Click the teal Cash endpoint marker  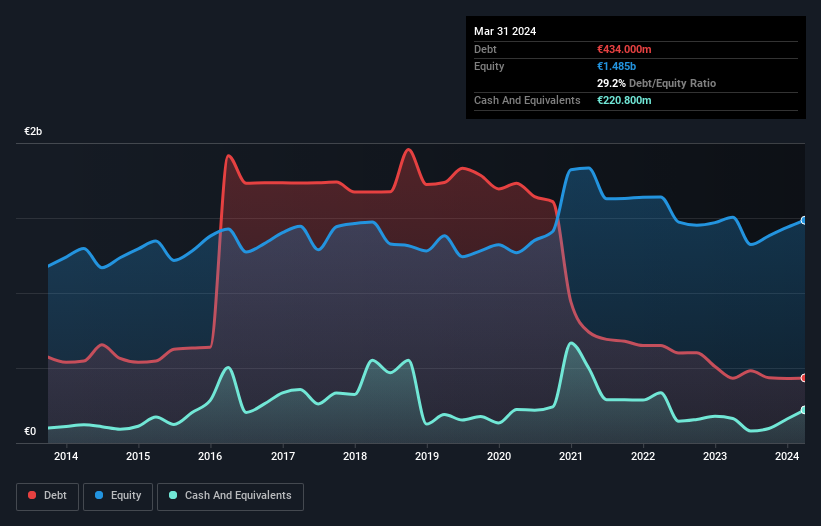[804, 410]
